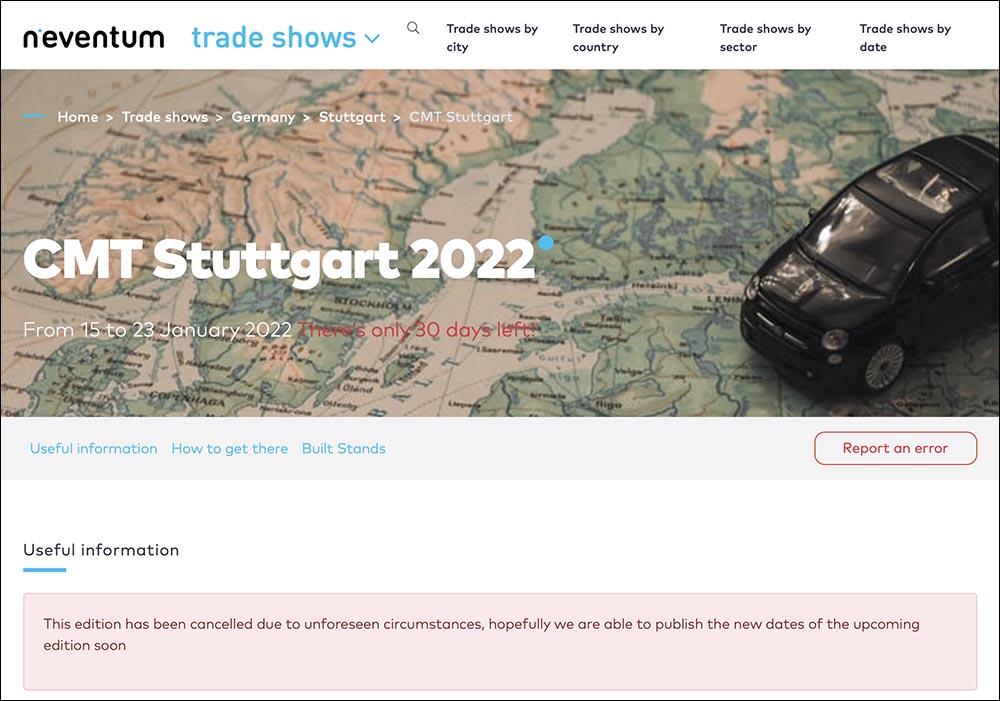Viewport: 1000px width, 701px height.
Task: Click 'There's only 30 days left!' text
Action: (x=416, y=330)
